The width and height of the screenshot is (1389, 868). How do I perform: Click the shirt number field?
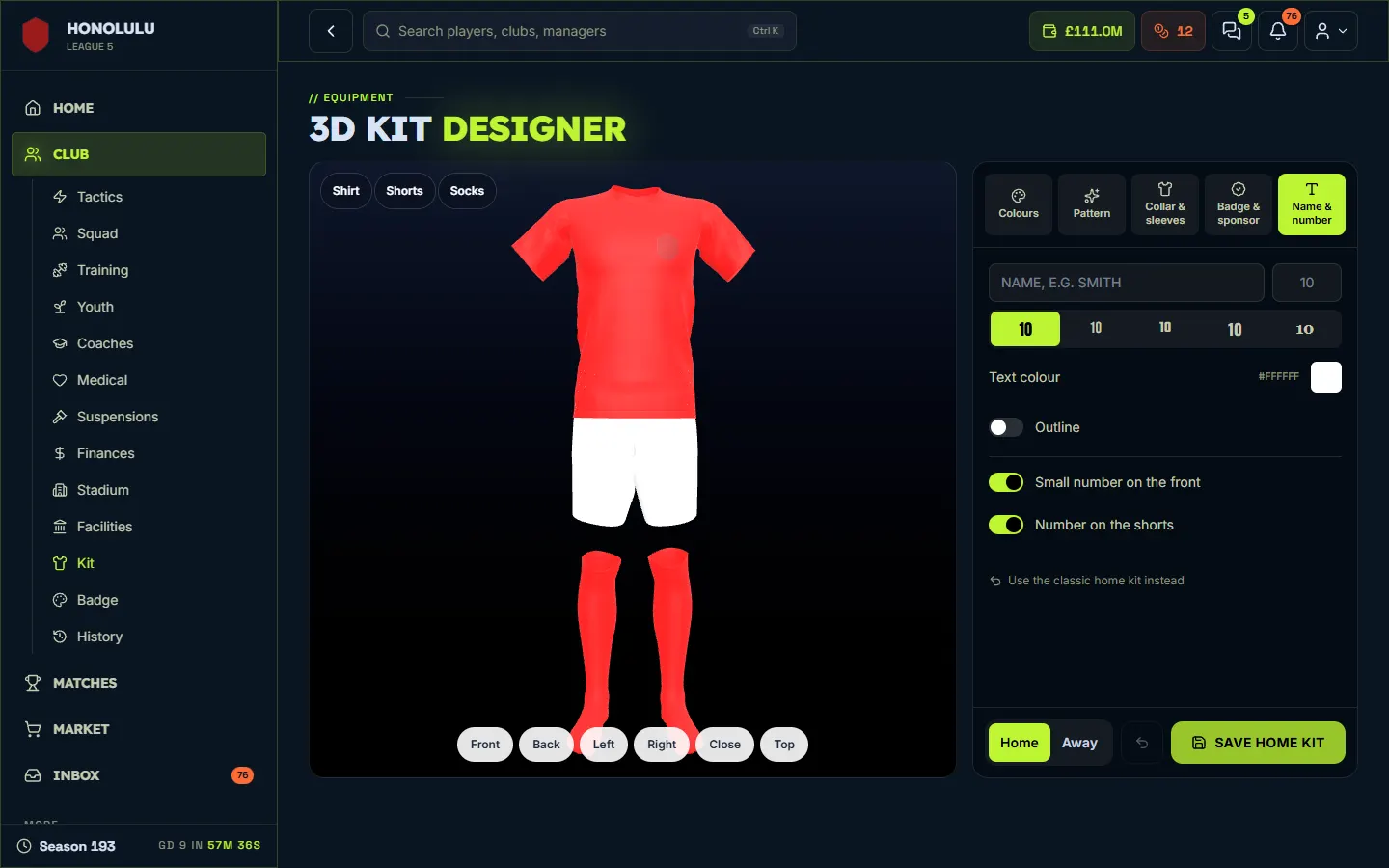click(x=1307, y=283)
